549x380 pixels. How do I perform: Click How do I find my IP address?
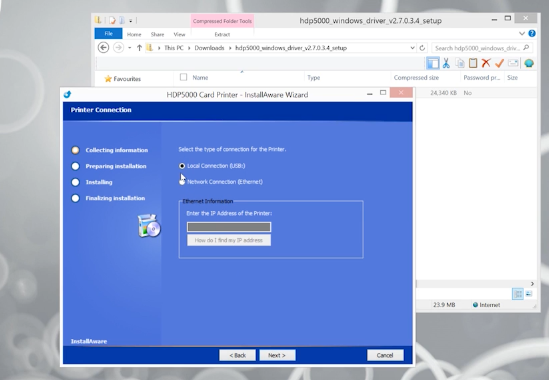(229, 240)
